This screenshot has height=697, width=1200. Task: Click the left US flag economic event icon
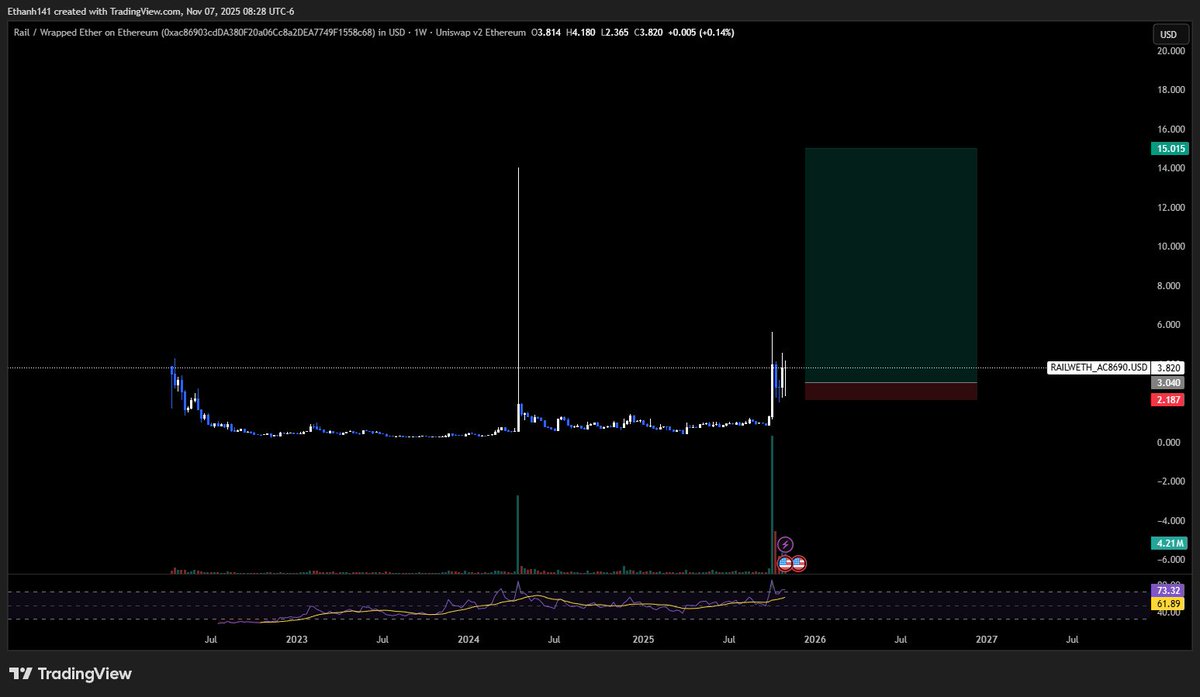(786, 563)
